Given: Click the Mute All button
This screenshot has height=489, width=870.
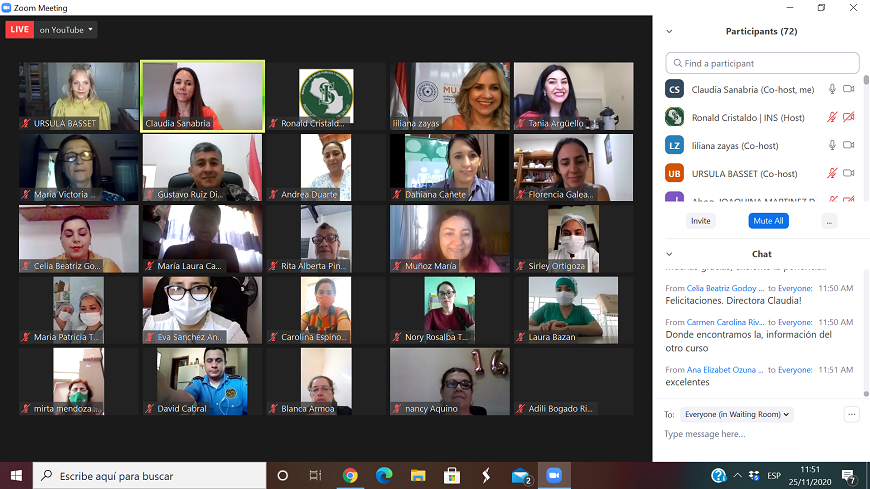Looking at the screenshot, I should (x=768, y=221).
